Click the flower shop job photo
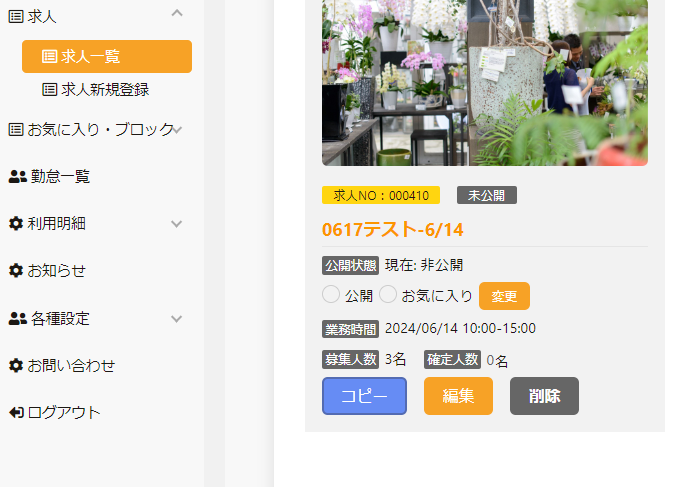Viewport: 681px width, 487px height. tap(485, 83)
